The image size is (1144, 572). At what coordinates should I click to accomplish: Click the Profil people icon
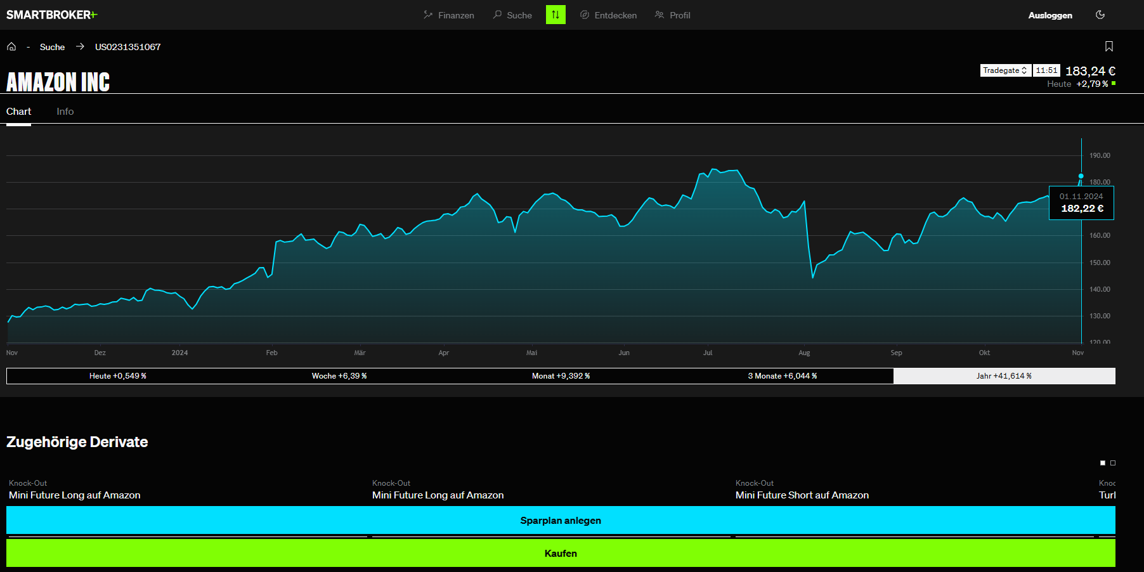pos(660,15)
